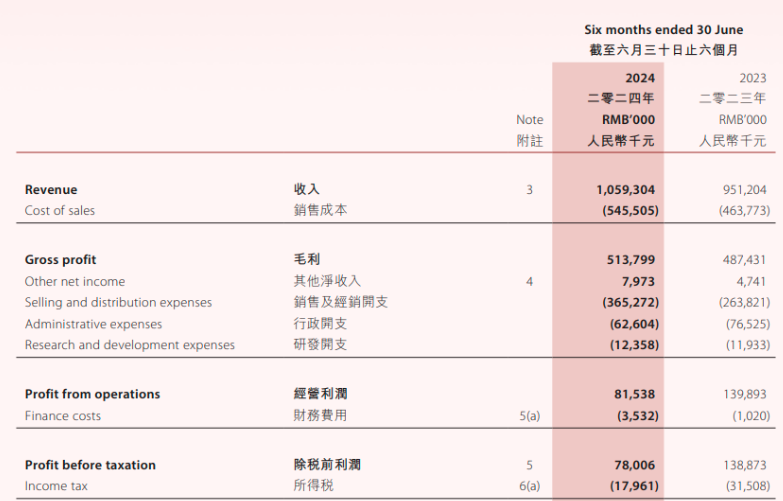Select the 'Cost of sales' row label

[59, 211]
